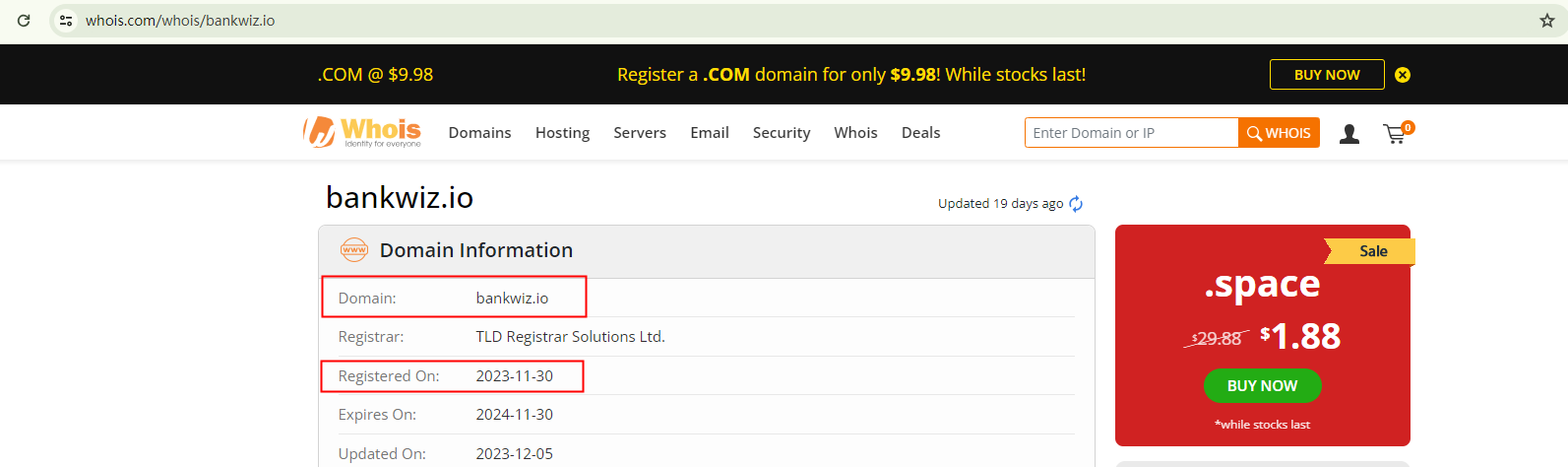Click the www icon beside Domain Information

354,250
